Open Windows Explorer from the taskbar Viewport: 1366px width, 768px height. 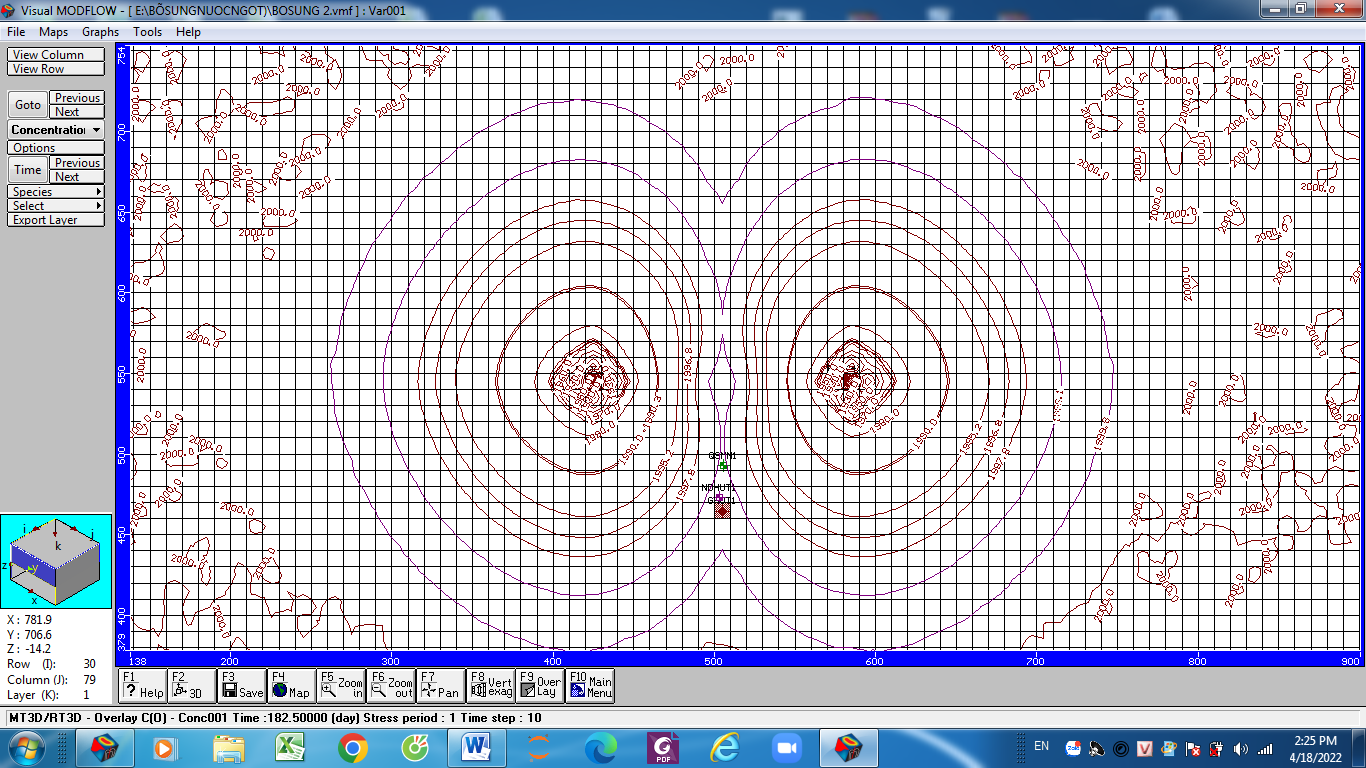coord(229,747)
